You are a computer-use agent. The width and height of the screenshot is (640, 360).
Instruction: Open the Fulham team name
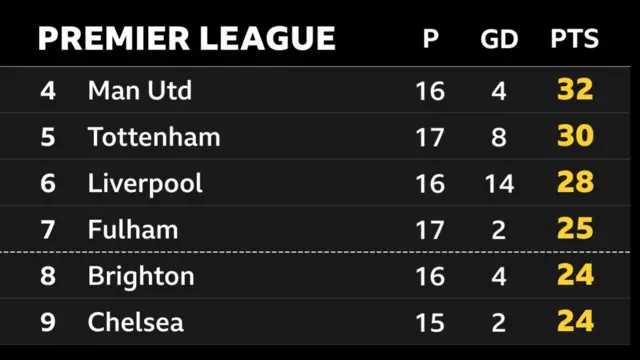coord(133,229)
